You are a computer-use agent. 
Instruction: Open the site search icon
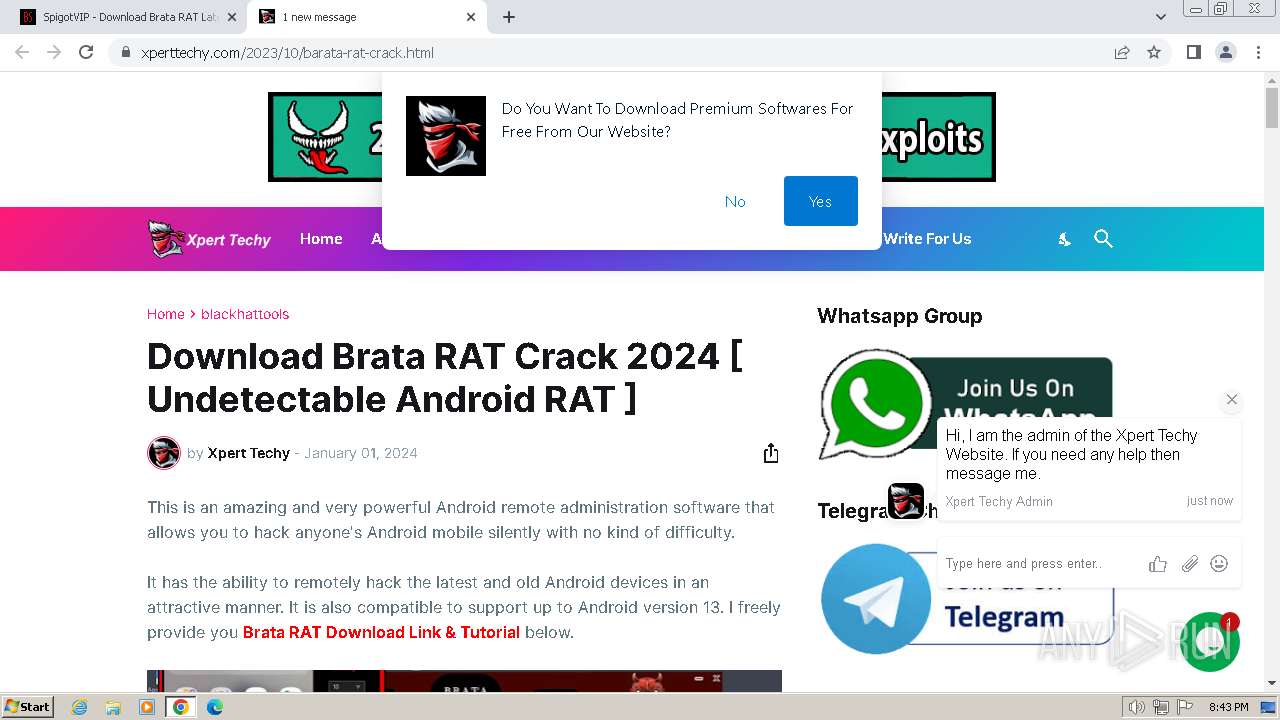(1103, 239)
